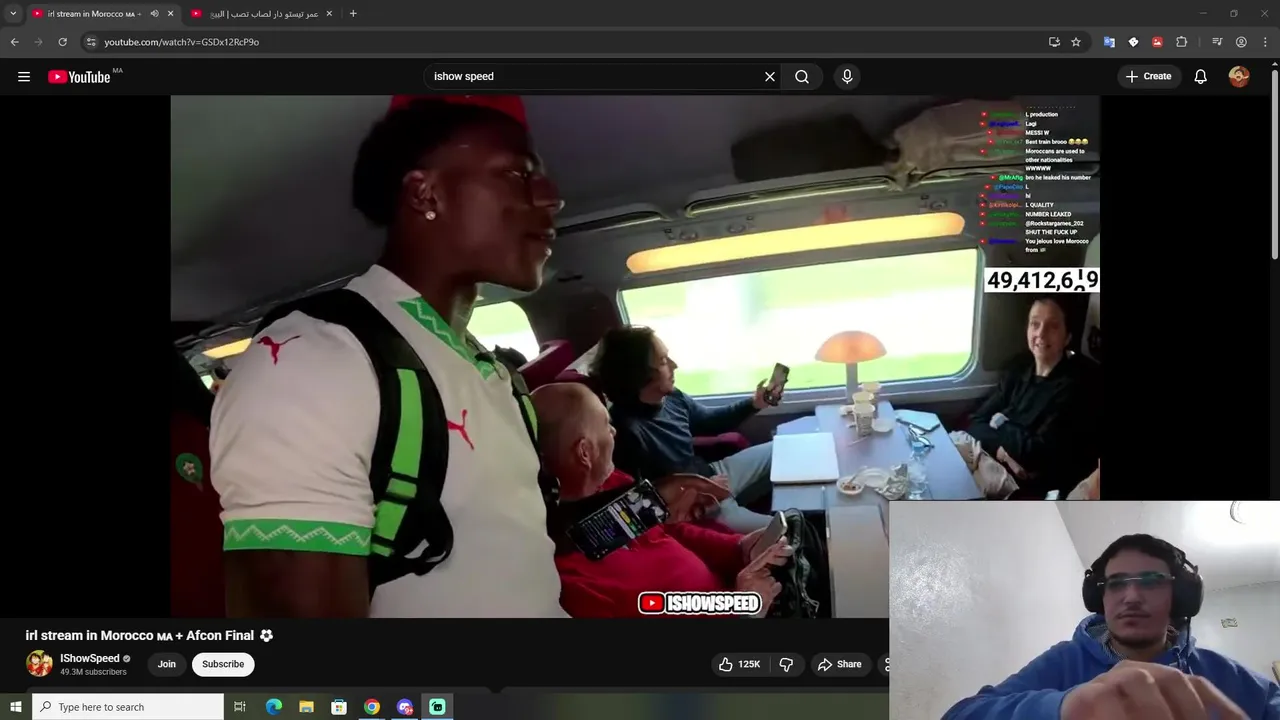This screenshot has height=720, width=1280.
Task: Open the IShowSpeed channel name link
Action: (89, 658)
